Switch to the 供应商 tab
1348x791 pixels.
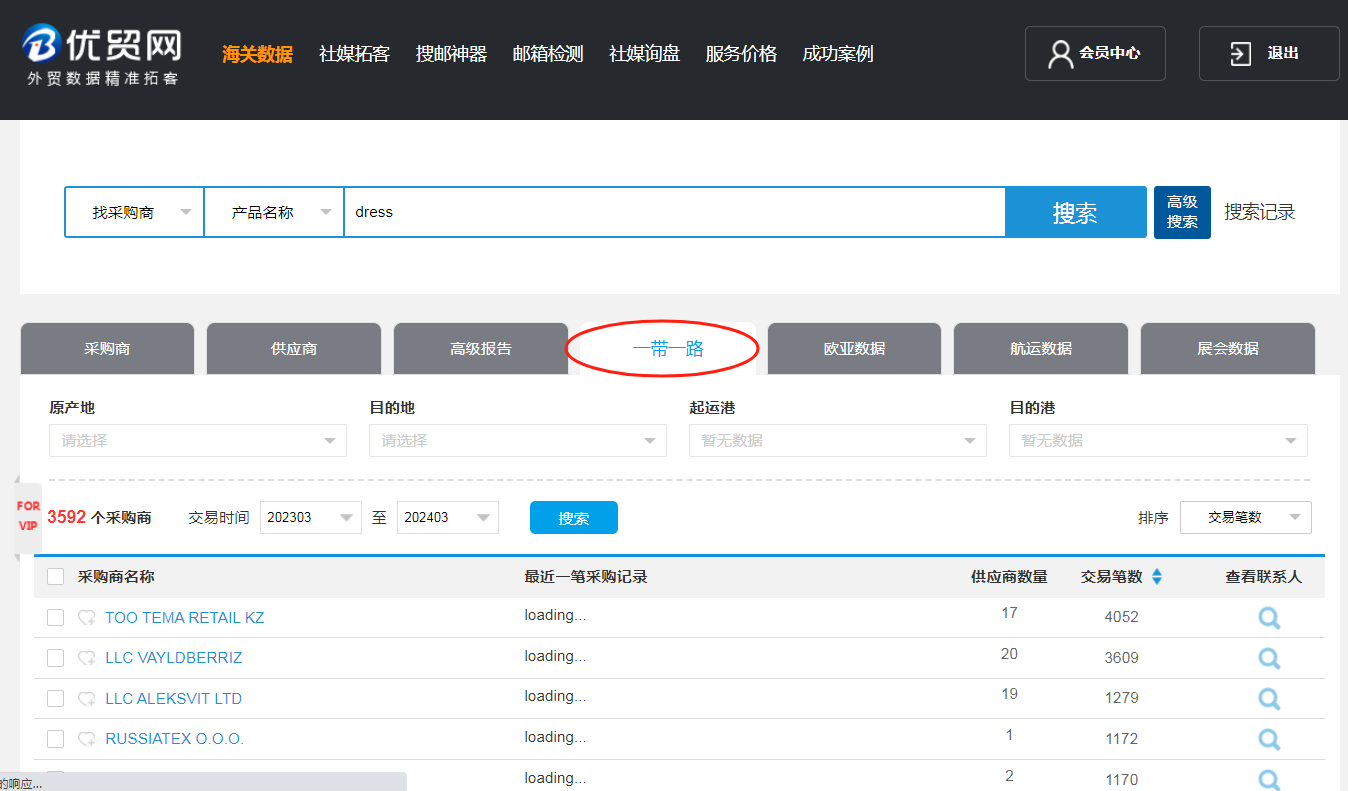point(294,349)
